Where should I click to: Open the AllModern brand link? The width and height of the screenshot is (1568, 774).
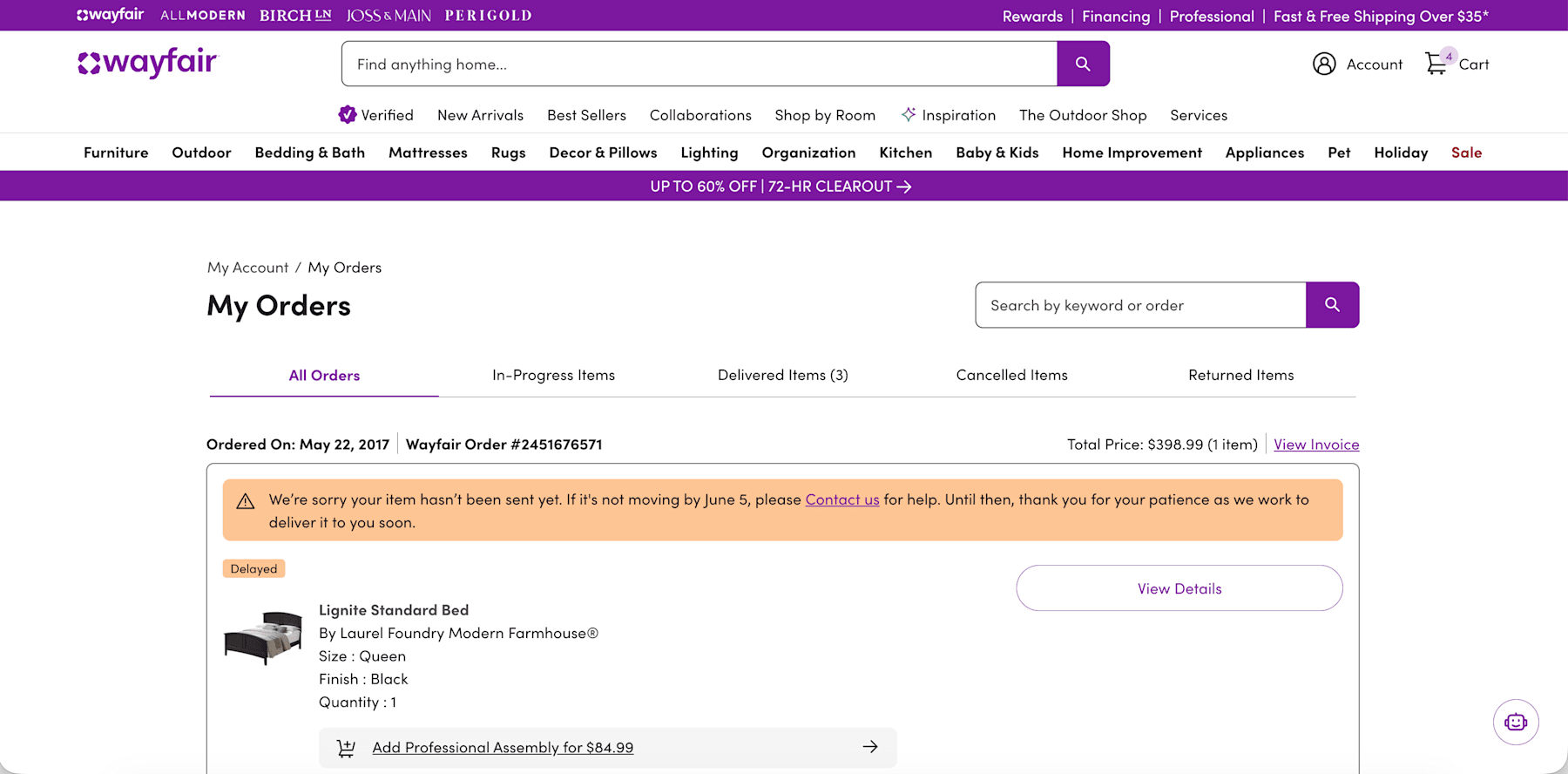click(203, 16)
